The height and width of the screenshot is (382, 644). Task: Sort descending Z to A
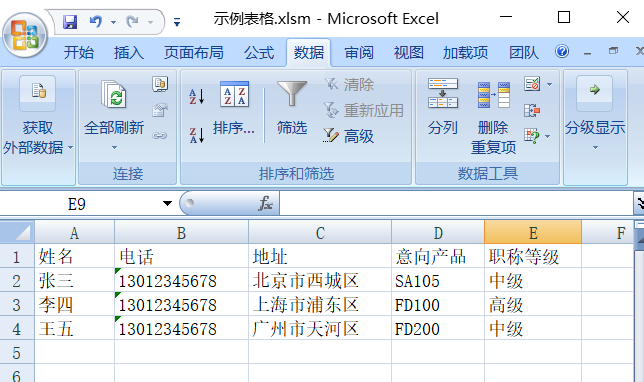[197, 135]
